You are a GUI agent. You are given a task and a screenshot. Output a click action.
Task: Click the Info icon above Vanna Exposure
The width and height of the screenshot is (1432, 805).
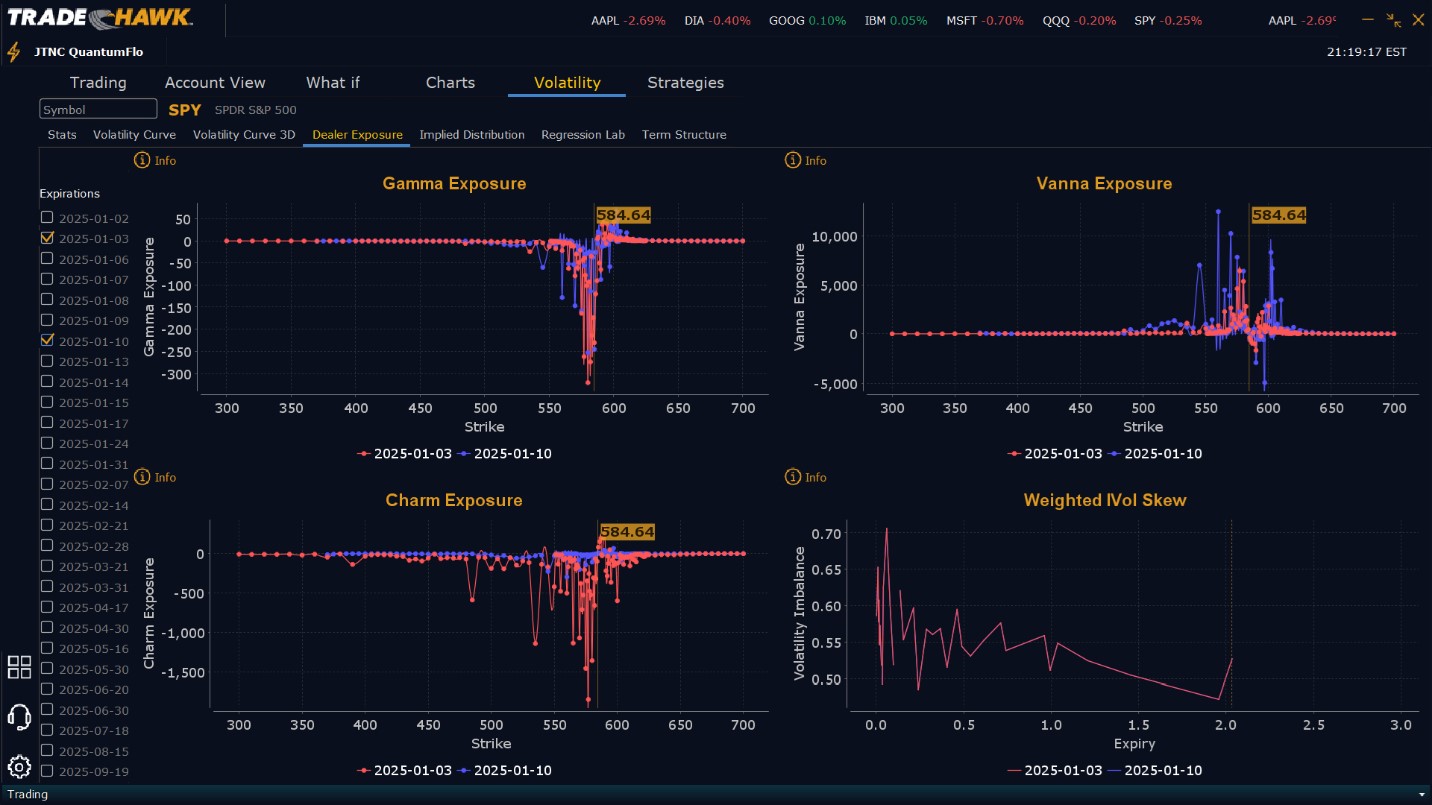[793, 160]
